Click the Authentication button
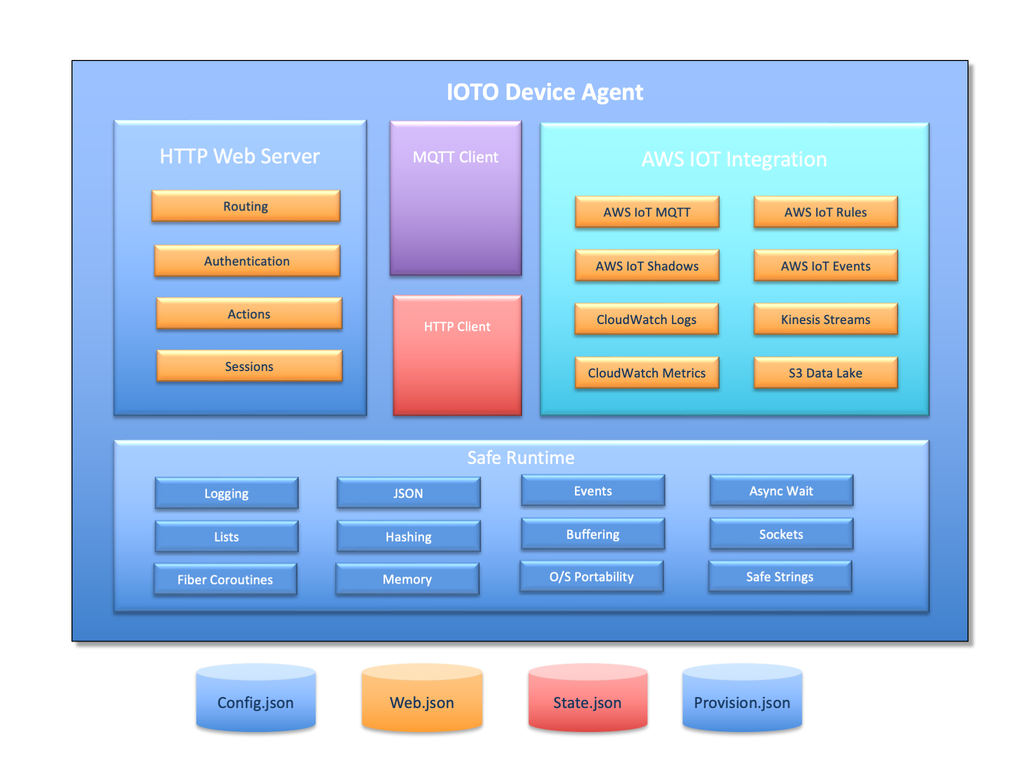The height and width of the screenshot is (768, 1024). click(x=247, y=260)
